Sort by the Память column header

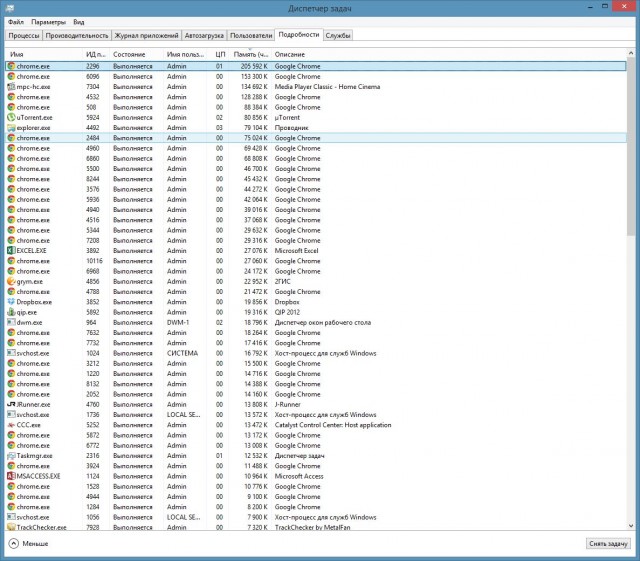pyautogui.click(x=251, y=54)
